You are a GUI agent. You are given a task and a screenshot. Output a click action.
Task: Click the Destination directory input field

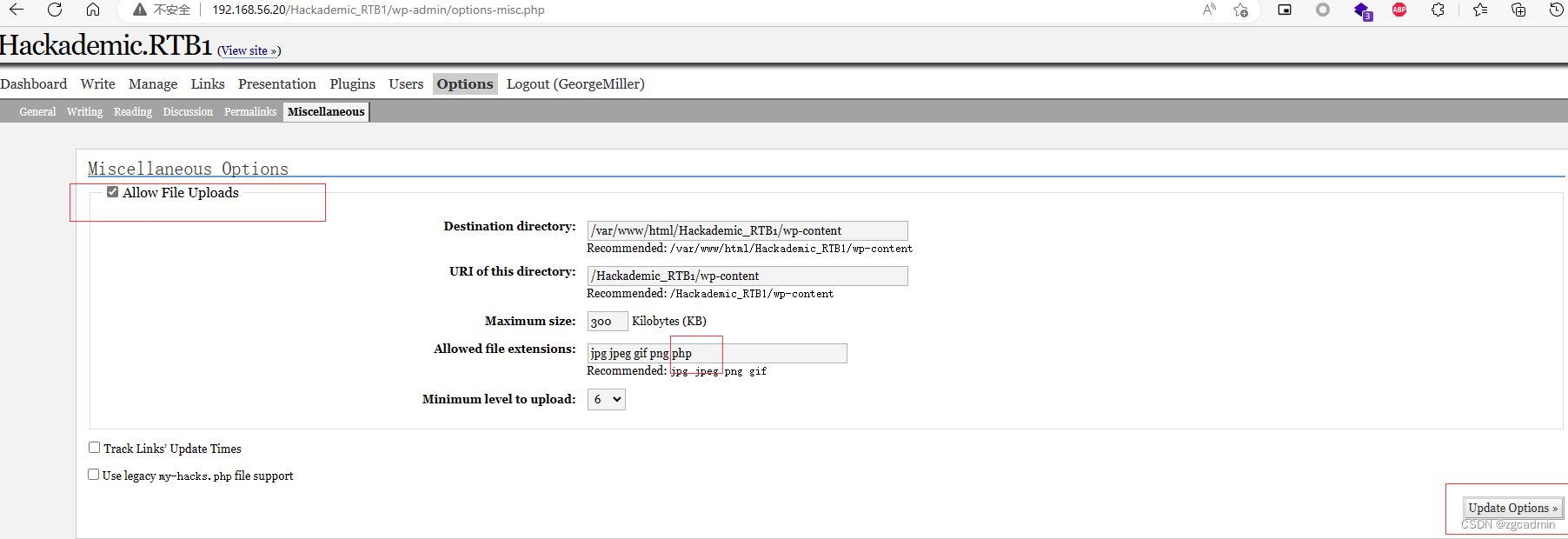747,230
